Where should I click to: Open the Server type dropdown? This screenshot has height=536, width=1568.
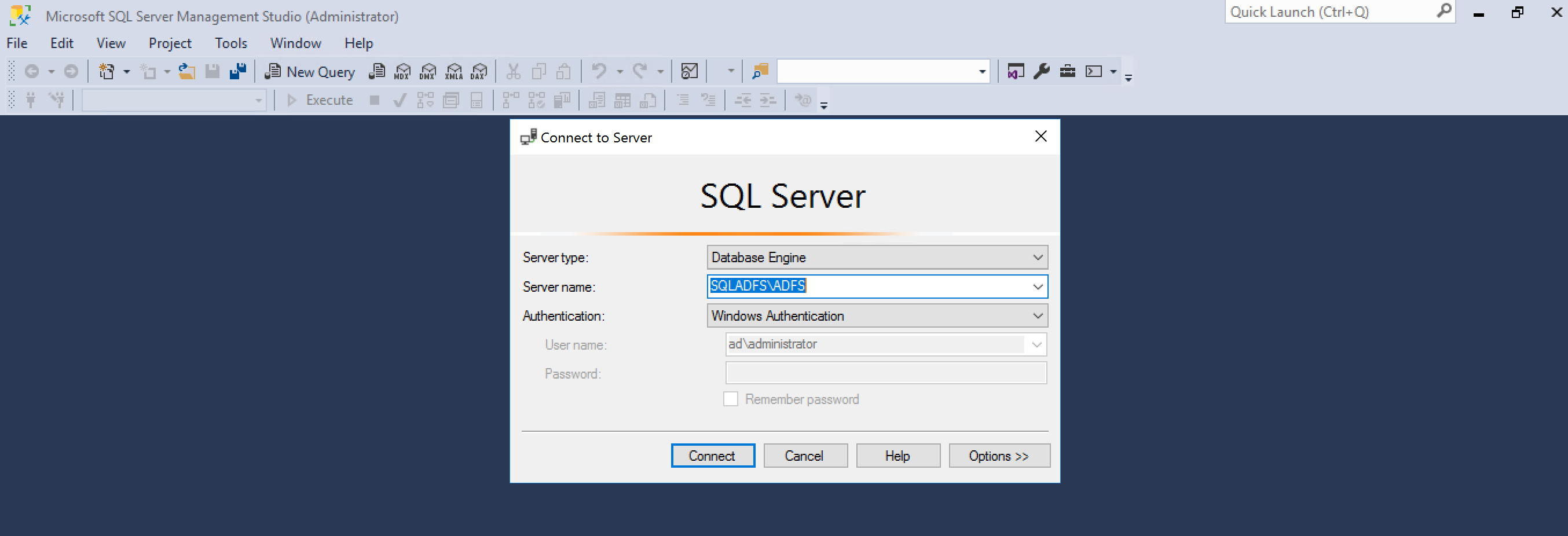(1038, 257)
